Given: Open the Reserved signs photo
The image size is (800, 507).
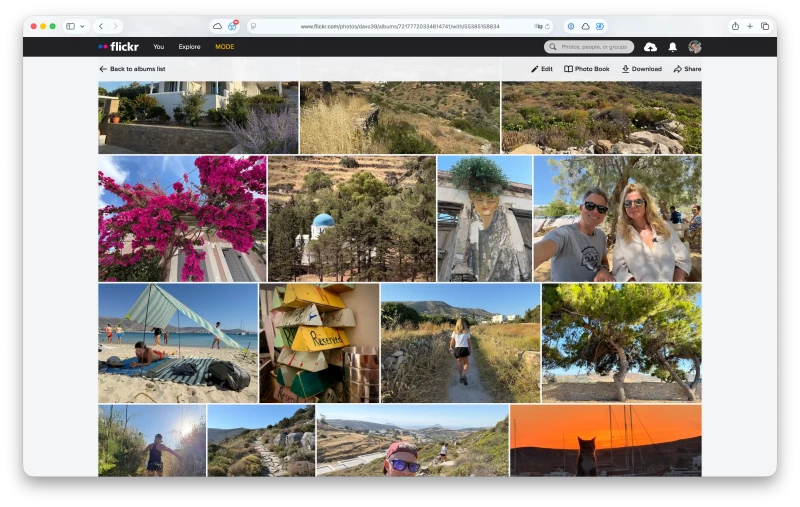Looking at the screenshot, I should click(319, 343).
